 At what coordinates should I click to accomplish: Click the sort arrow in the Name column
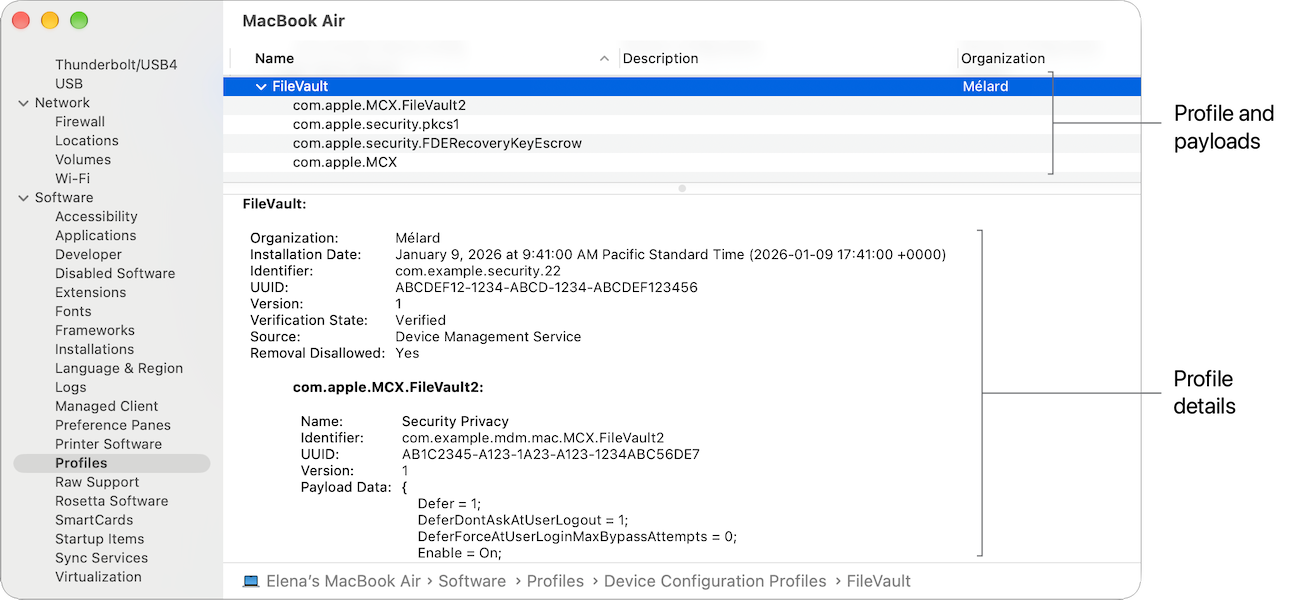coord(604,59)
